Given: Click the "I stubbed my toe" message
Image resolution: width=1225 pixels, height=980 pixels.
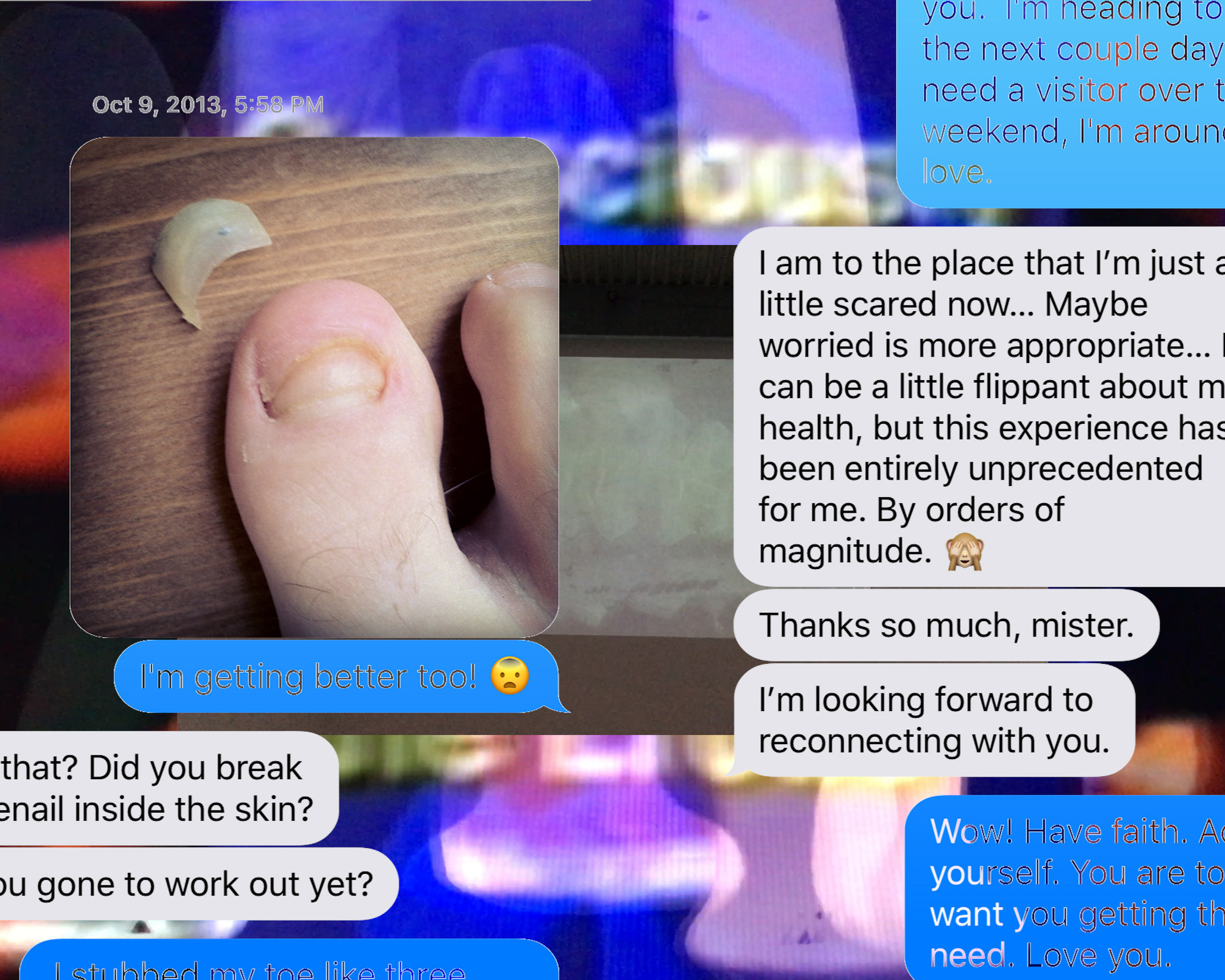Looking at the screenshot, I should point(289,960).
